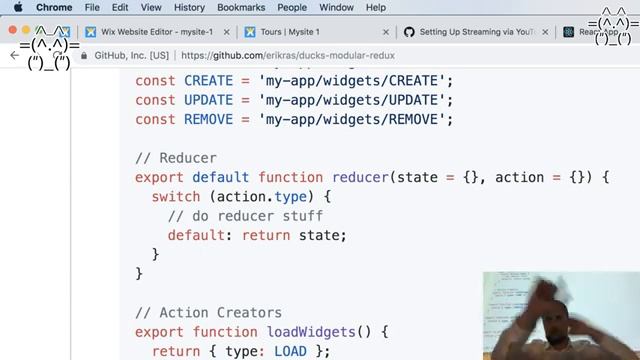
Task: Switch to Wix Website Editor tab
Action: coord(157,32)
